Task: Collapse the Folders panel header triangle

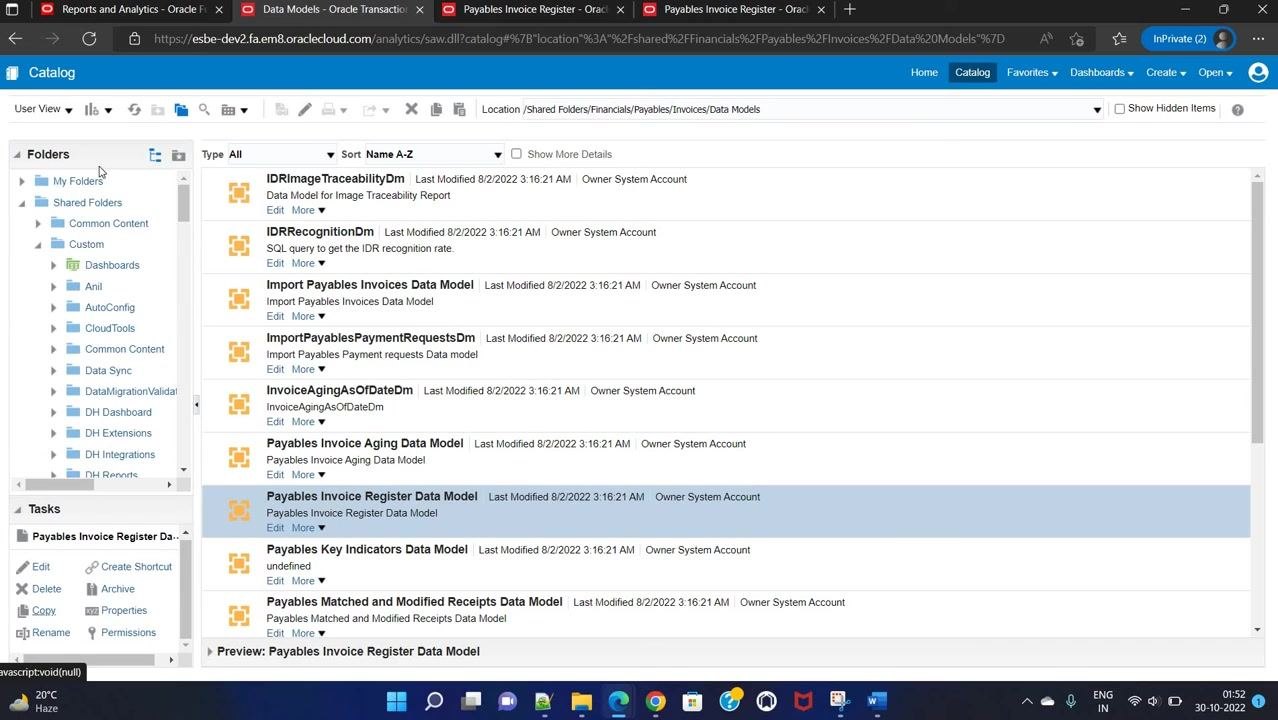Action: pyautogui.click(x=17, y=155)
